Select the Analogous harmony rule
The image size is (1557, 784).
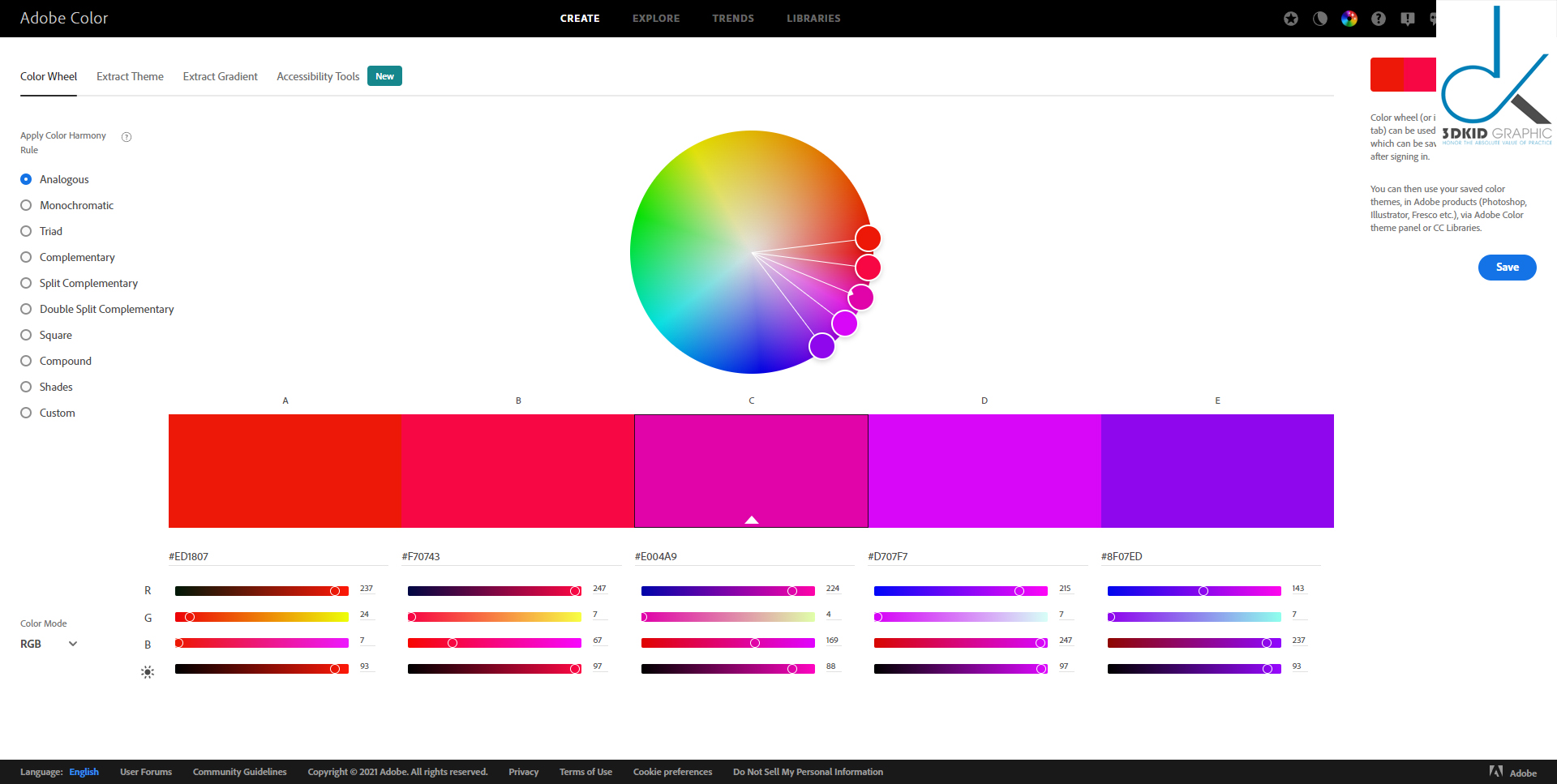(x=26, y=179)
